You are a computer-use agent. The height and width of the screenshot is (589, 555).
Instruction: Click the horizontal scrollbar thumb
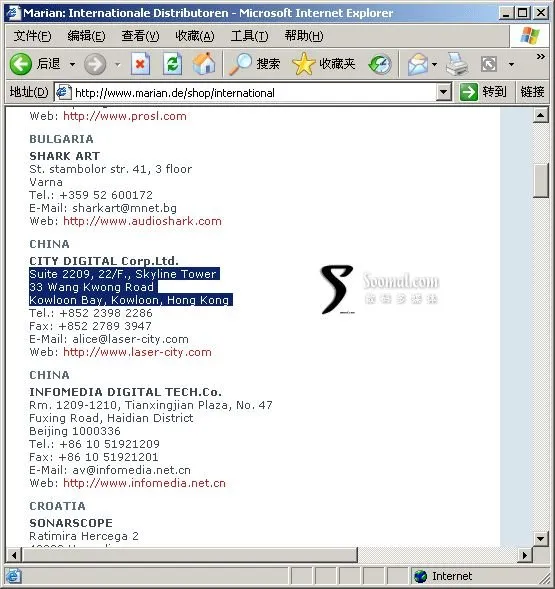pos(190,555)
